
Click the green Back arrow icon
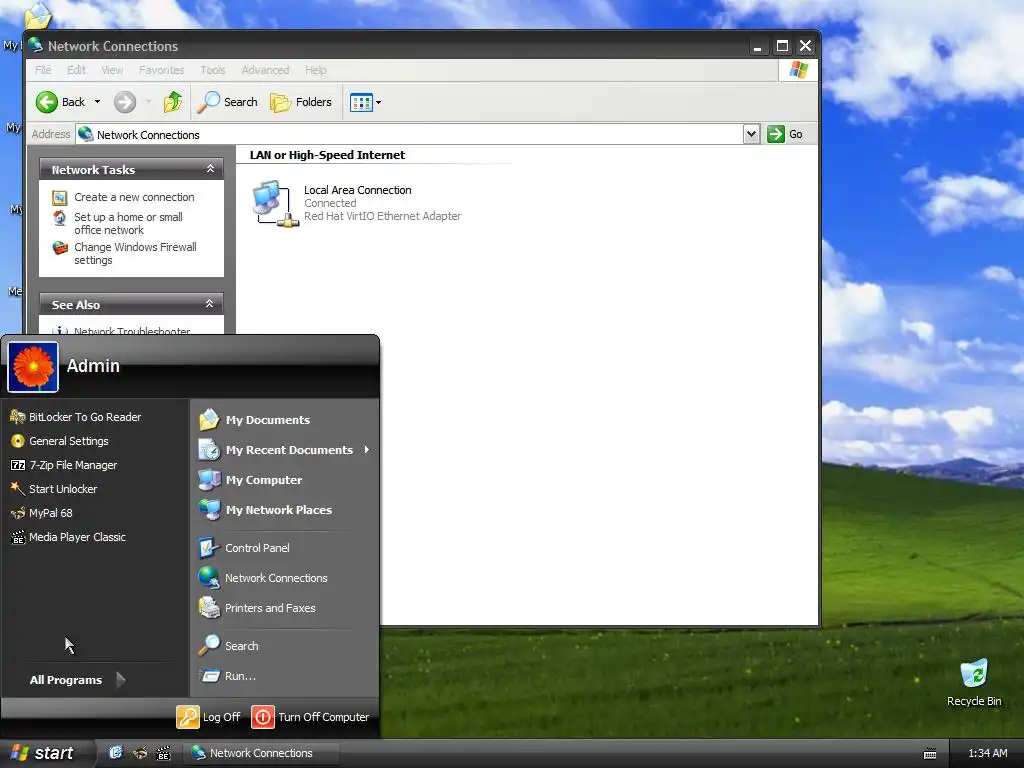pos(46,102)
